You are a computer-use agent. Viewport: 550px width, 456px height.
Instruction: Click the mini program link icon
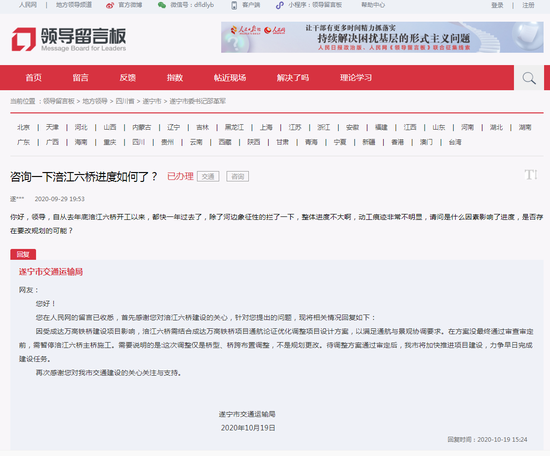tap(280, 5)
